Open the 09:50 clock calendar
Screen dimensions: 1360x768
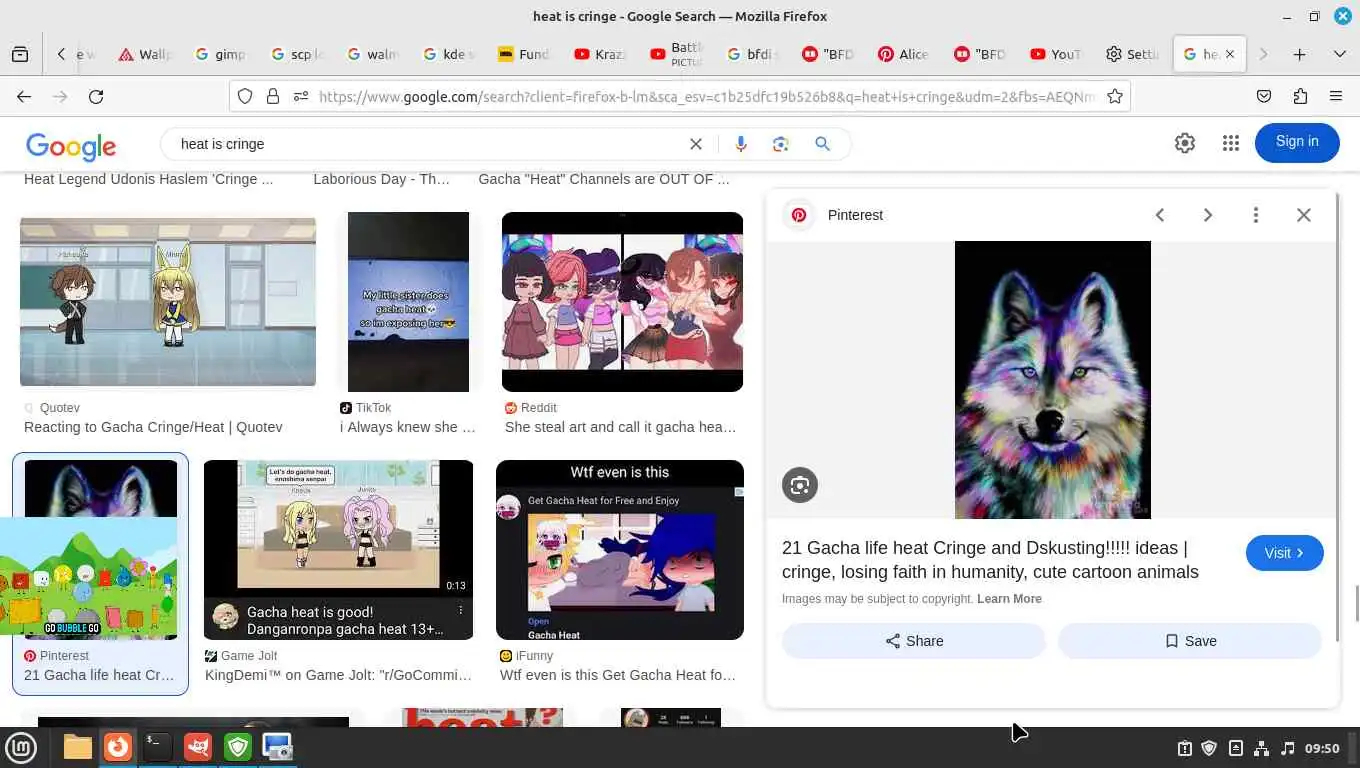point(1322,748)
